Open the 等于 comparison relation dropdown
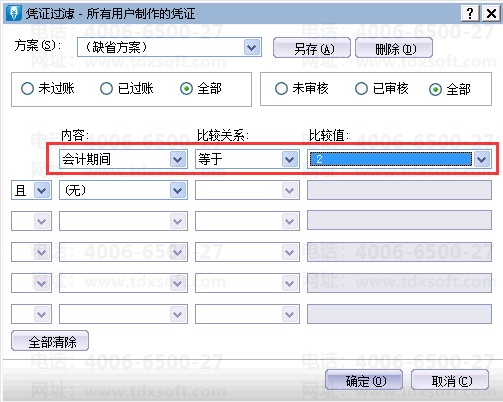This screenshot has width=503, height=402. (290, 159)
